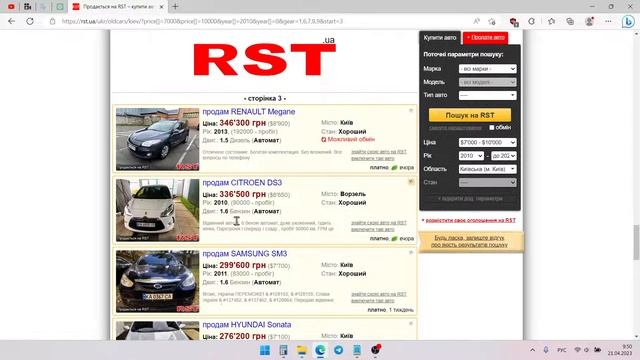Switch to Купити авто tab
Image resolution: width=640 pixels, height=360 pixels.
pyautogui.click(x=440, y=38)
